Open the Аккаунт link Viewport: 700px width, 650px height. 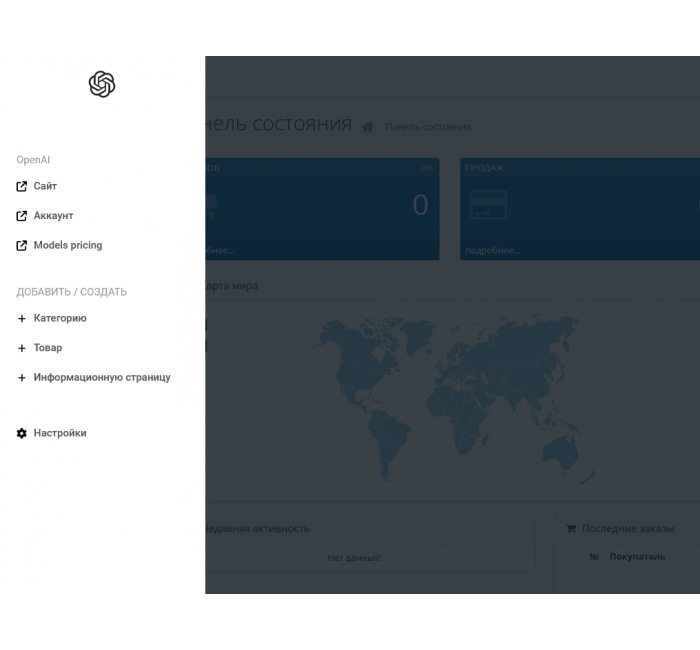pyautogui.click(x=54, y=216)
